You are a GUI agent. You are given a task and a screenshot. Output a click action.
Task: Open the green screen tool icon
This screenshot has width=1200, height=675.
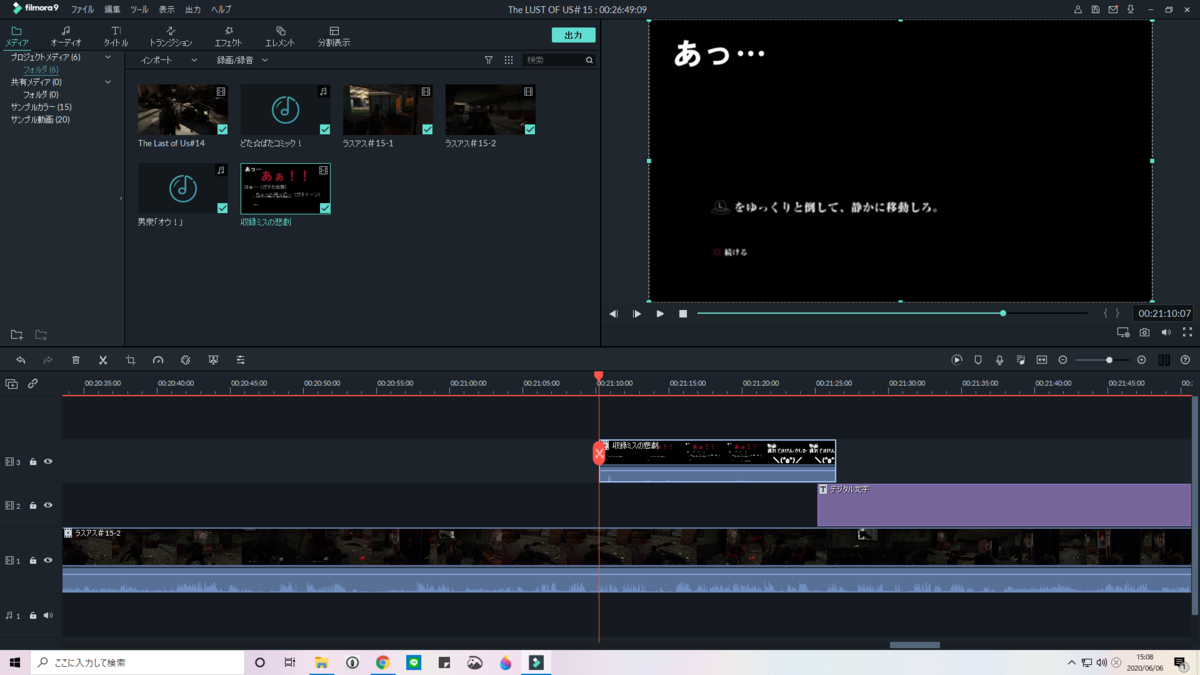pos(213,360)
